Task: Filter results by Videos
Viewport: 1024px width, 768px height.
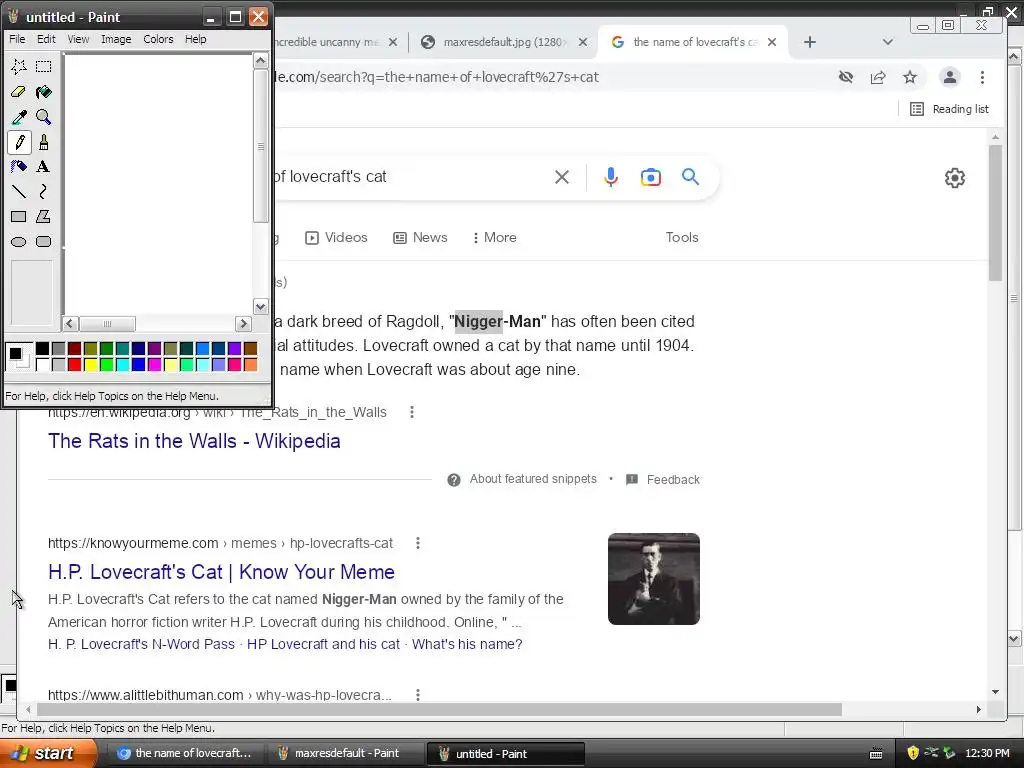Action: [x=336, y=238]
